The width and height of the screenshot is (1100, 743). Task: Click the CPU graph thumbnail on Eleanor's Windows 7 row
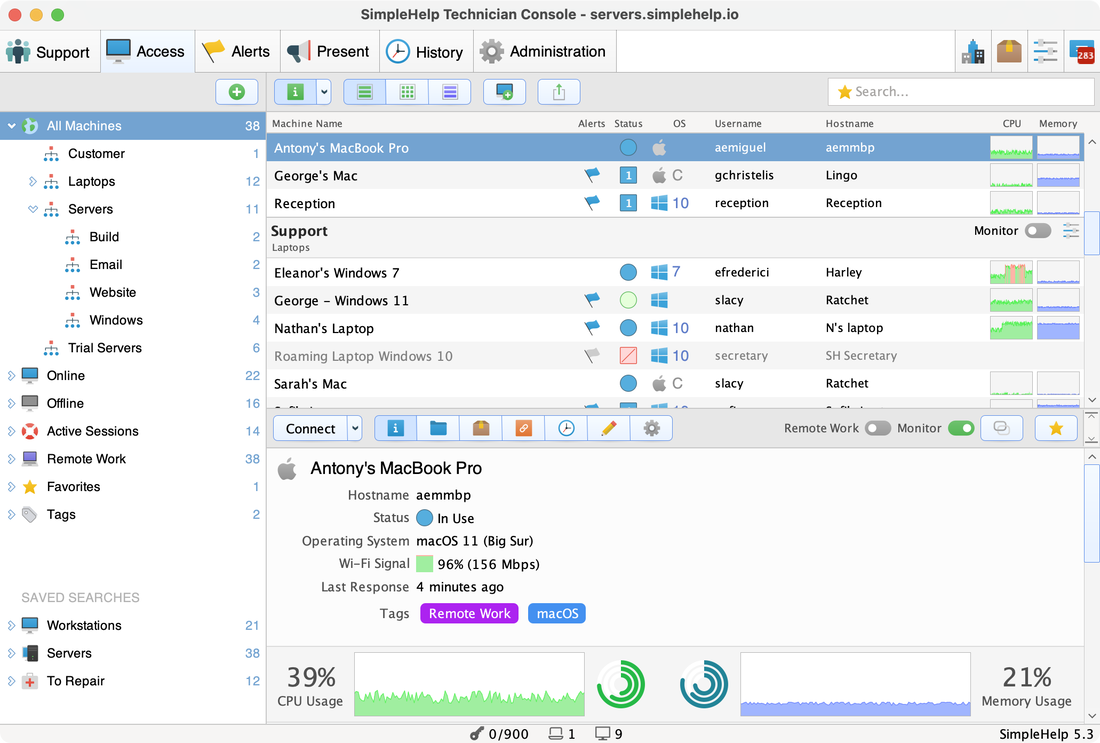pyautogui.click(x=1011, y=272)
